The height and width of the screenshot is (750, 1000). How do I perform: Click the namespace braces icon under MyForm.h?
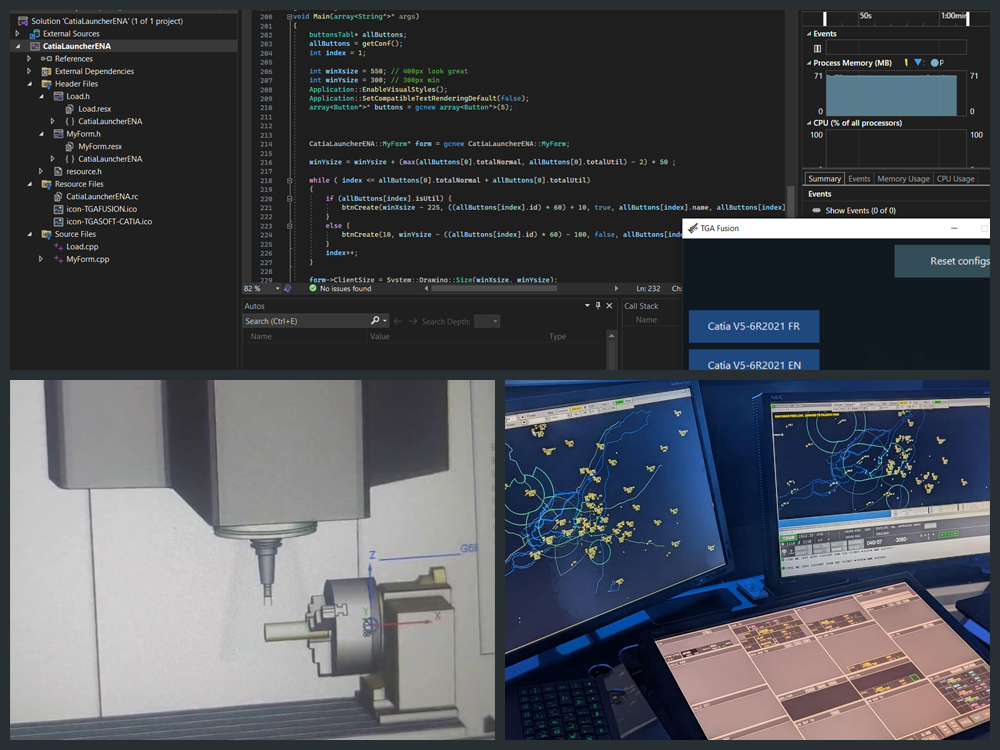[x=70, y=159]
